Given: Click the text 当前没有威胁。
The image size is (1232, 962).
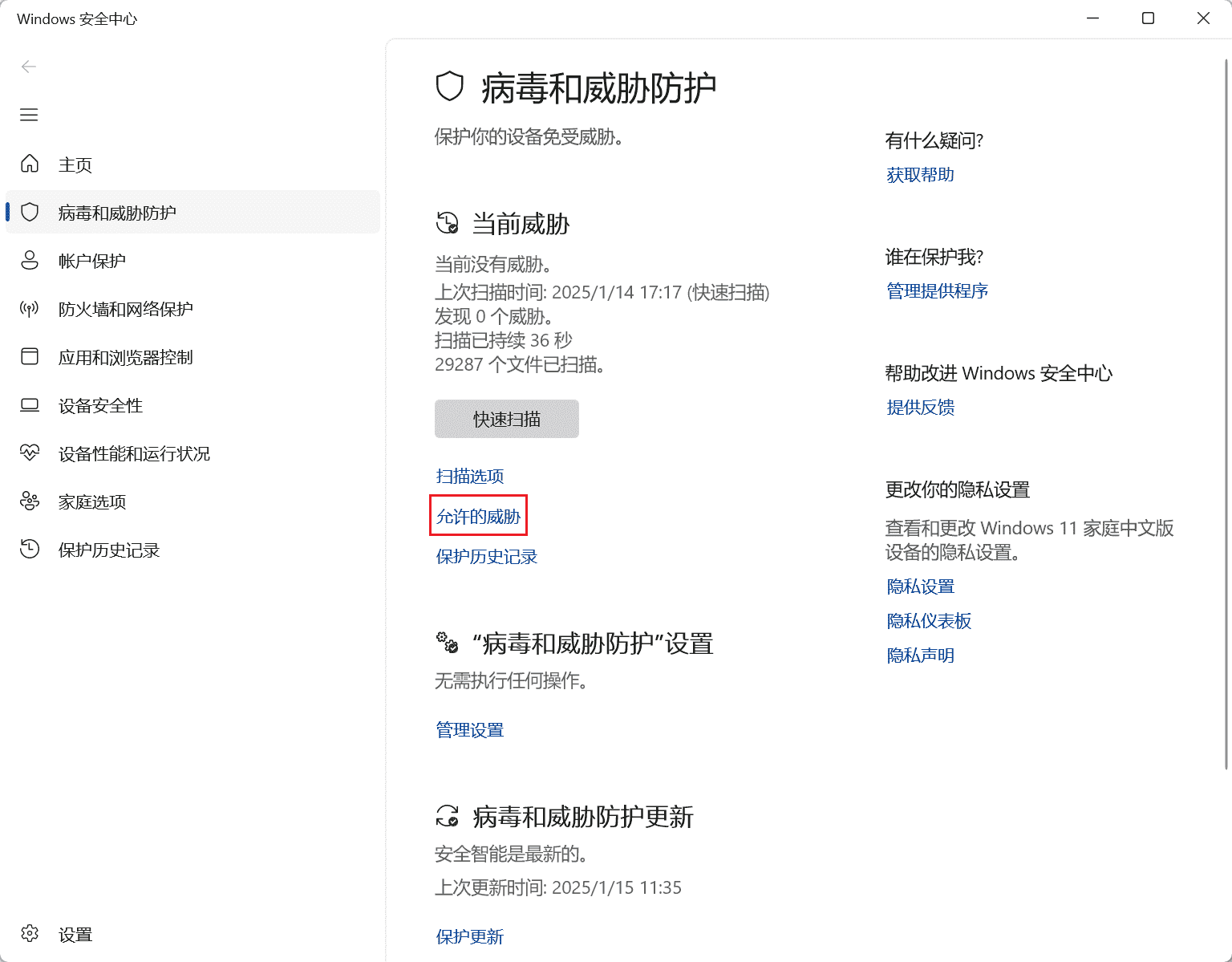Looking at the screenshot, I should pyautogui.click(x=493, y=264).
